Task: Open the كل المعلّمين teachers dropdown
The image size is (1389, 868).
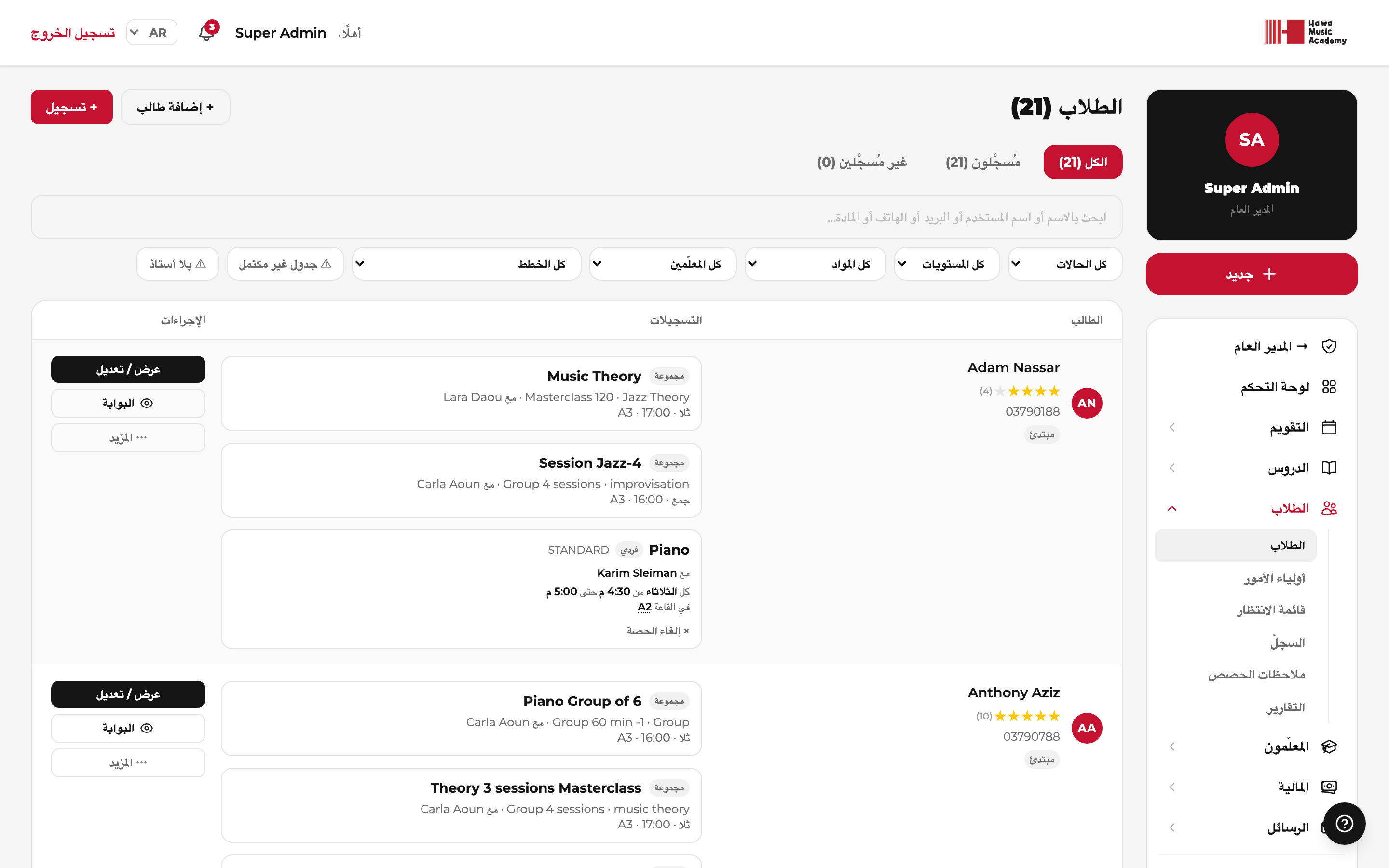Action: (663, 264)
